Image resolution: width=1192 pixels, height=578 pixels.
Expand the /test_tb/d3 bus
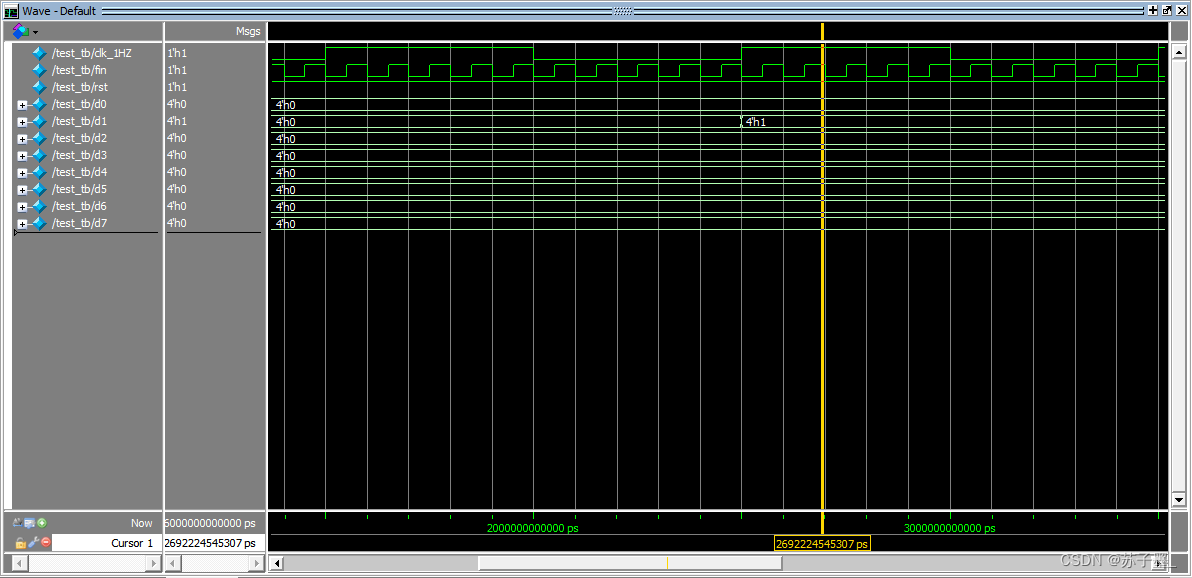pyautogui.click(x=22, y=156)
